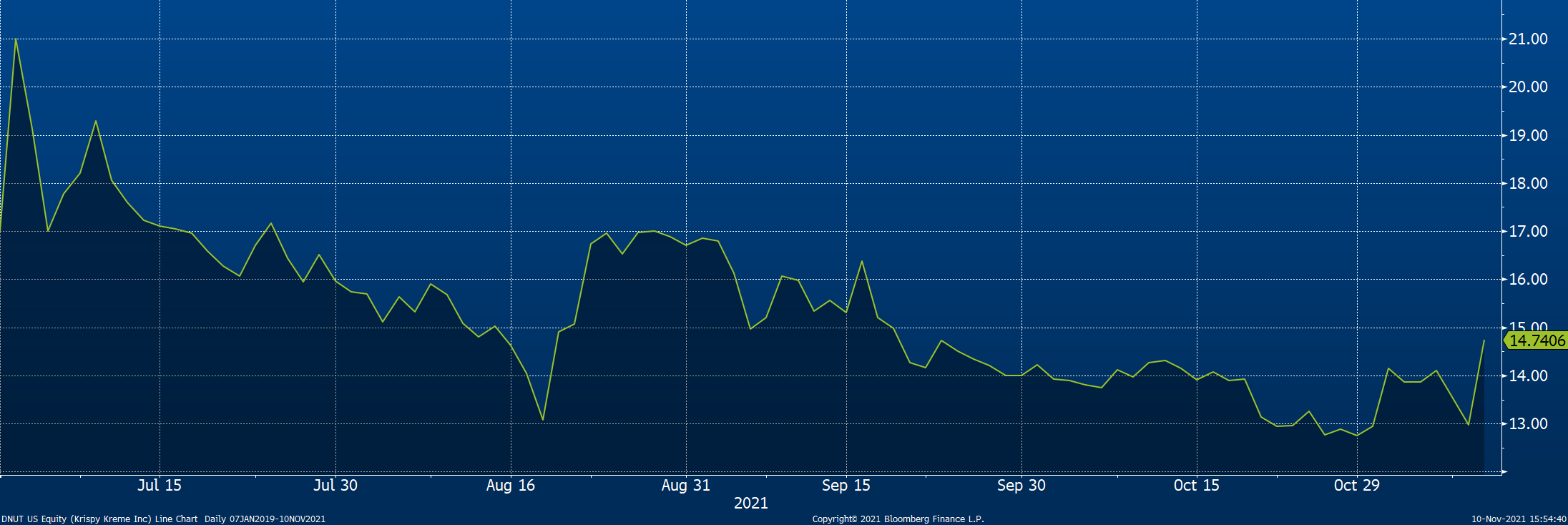1568x525 pixels.
Task: Click the final data point near 14.74
Action: click(1484, 340)
